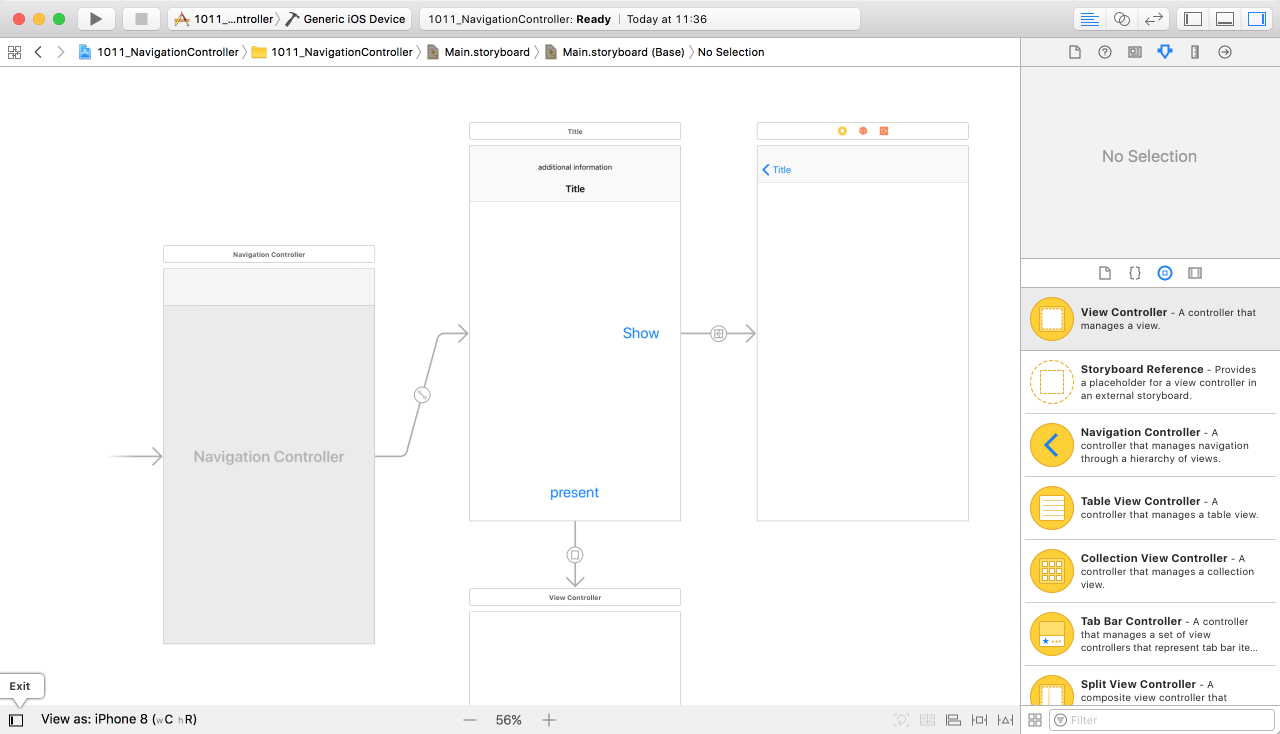Screen dimensions: 1280x734
Task: Toggle the Navigator panel
Action: pyautogui.click(x=1192, y=19)
